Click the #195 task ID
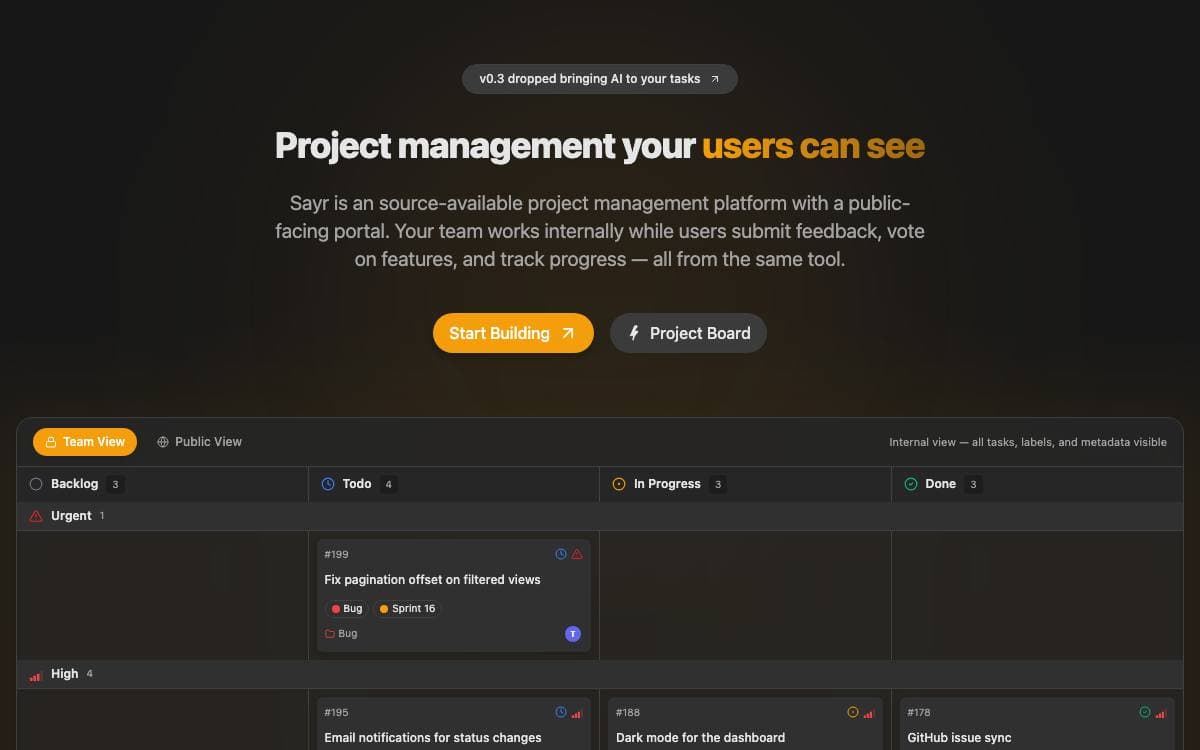Image resolution: width=1200 pixels, height=750 pixels. 336,713
